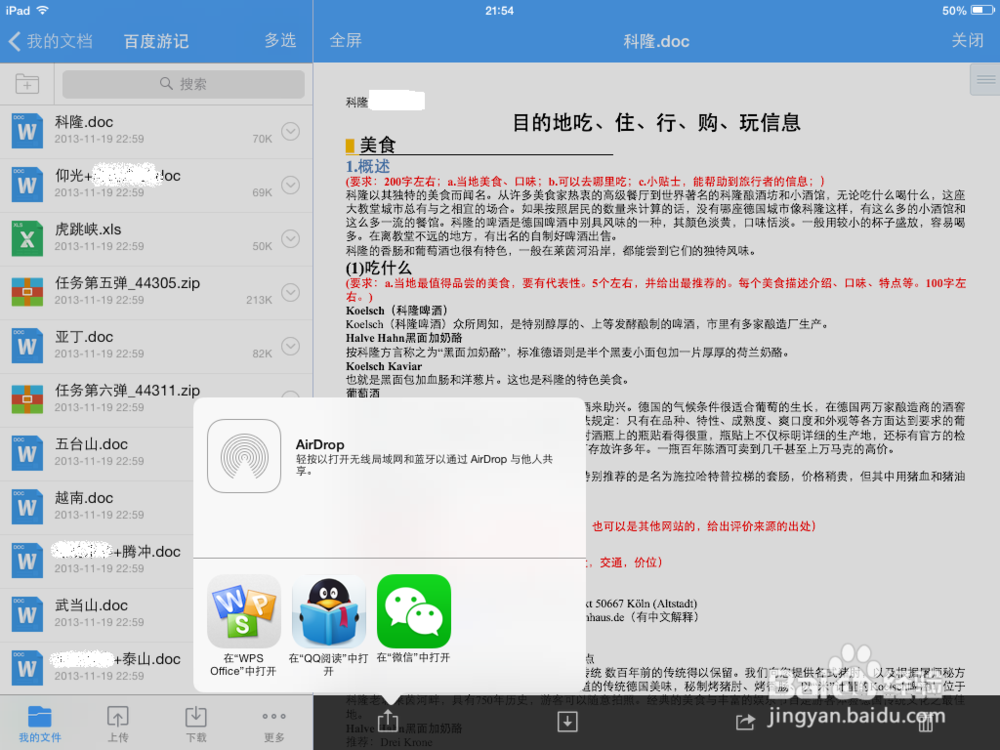Go back to 我的文档
This screenshot has width=1000, height=750.
(51, 41)
